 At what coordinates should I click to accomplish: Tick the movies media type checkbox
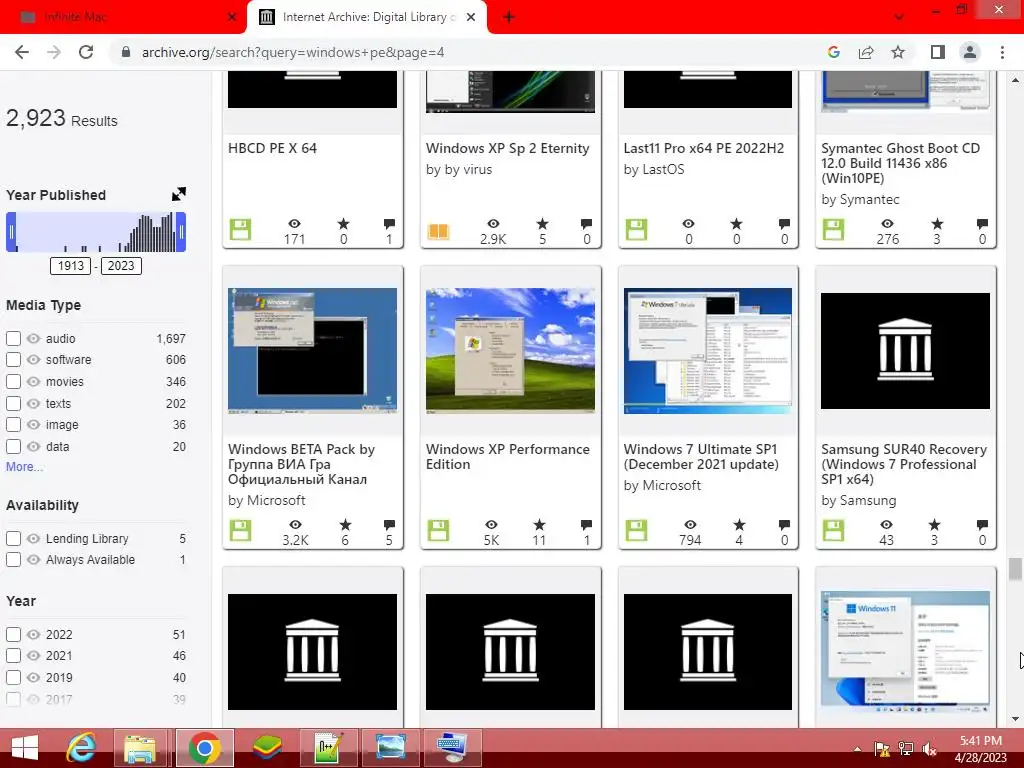point(13,381)
